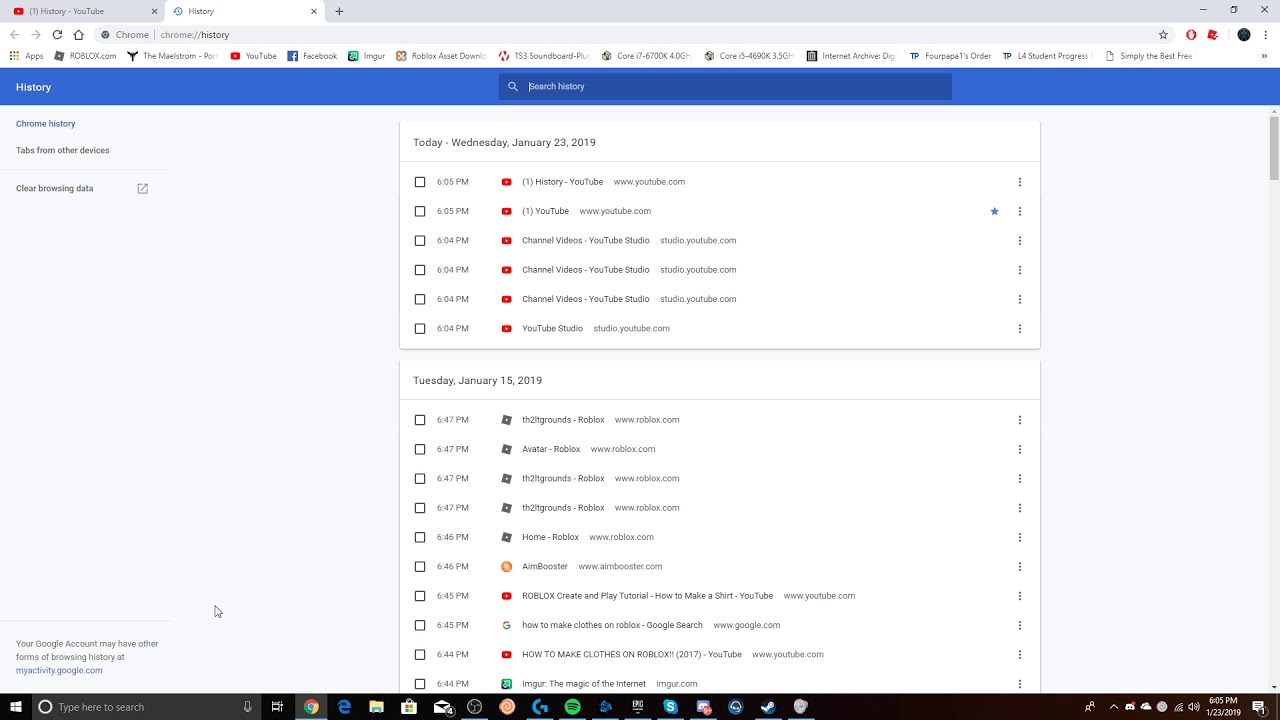
Task: Open YouTube Studio history entry
Action: tap(552, 328)
